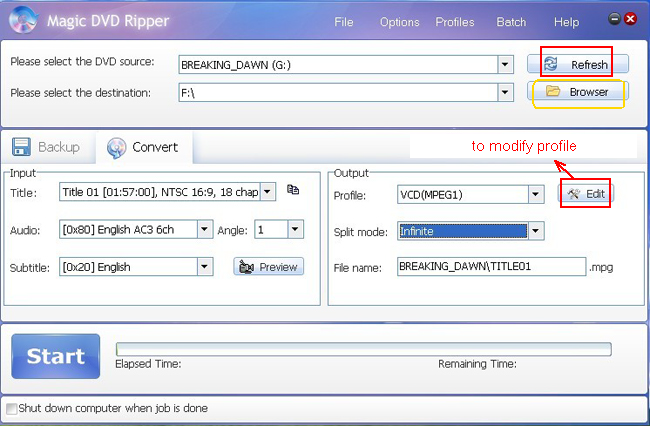
Task: Open the Angle dropdown
Action: (295, 229)
